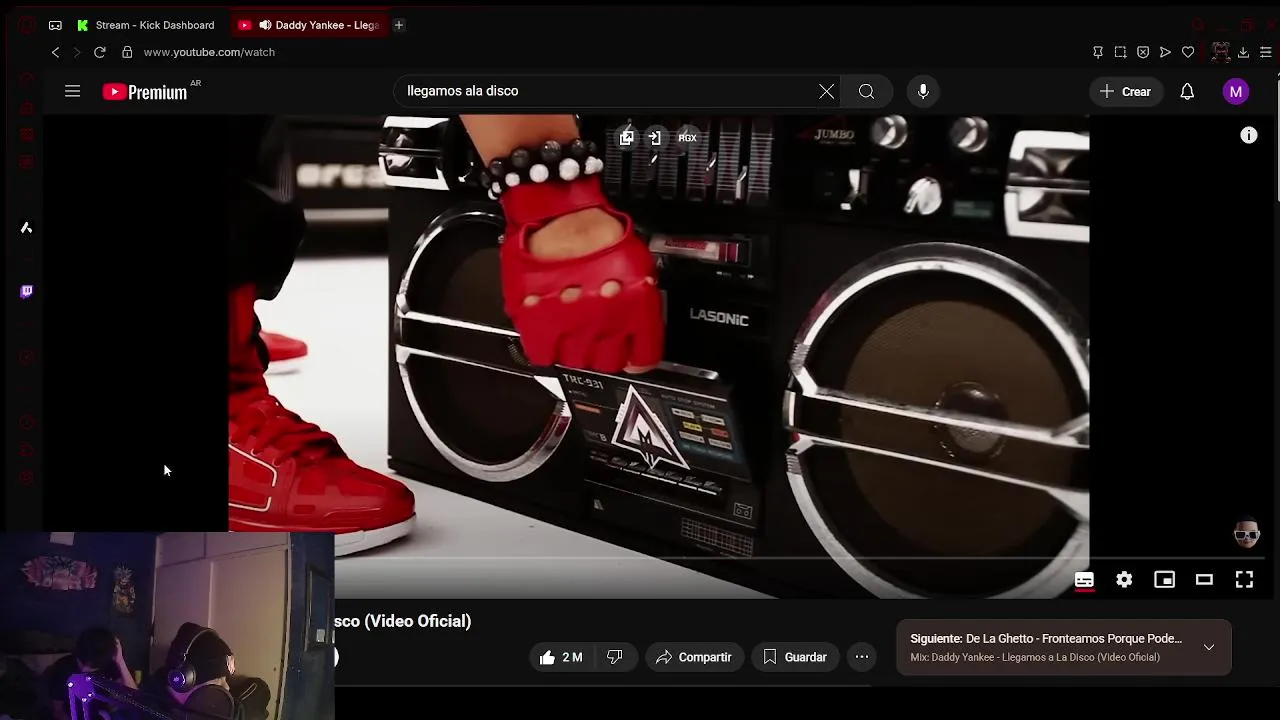Enter fullscreen video mode
The width and height of the screenshot is (1280, 720).
[x=1244, y=580]
